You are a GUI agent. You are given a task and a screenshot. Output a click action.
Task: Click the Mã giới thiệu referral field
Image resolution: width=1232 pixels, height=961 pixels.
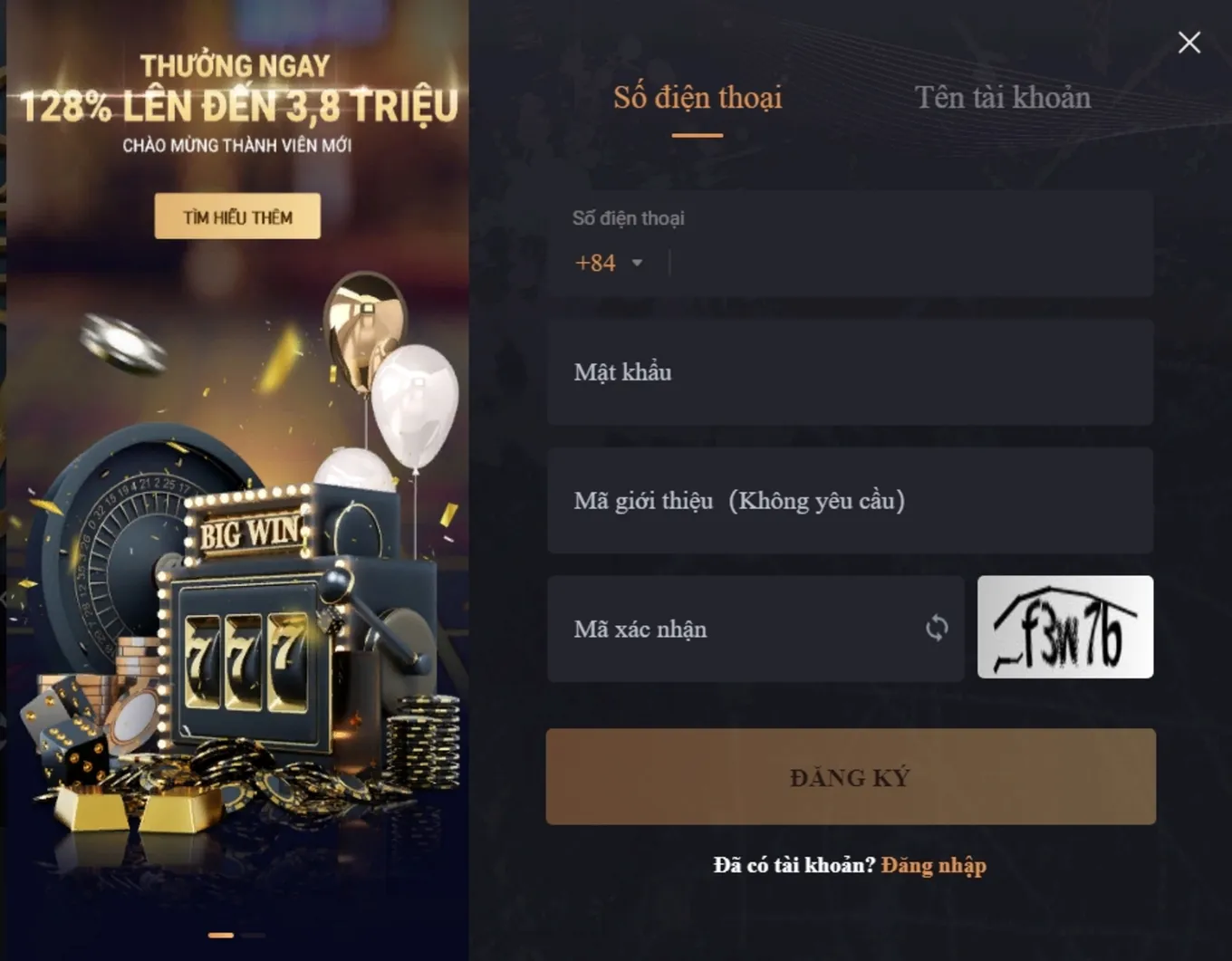click(850, 501)
